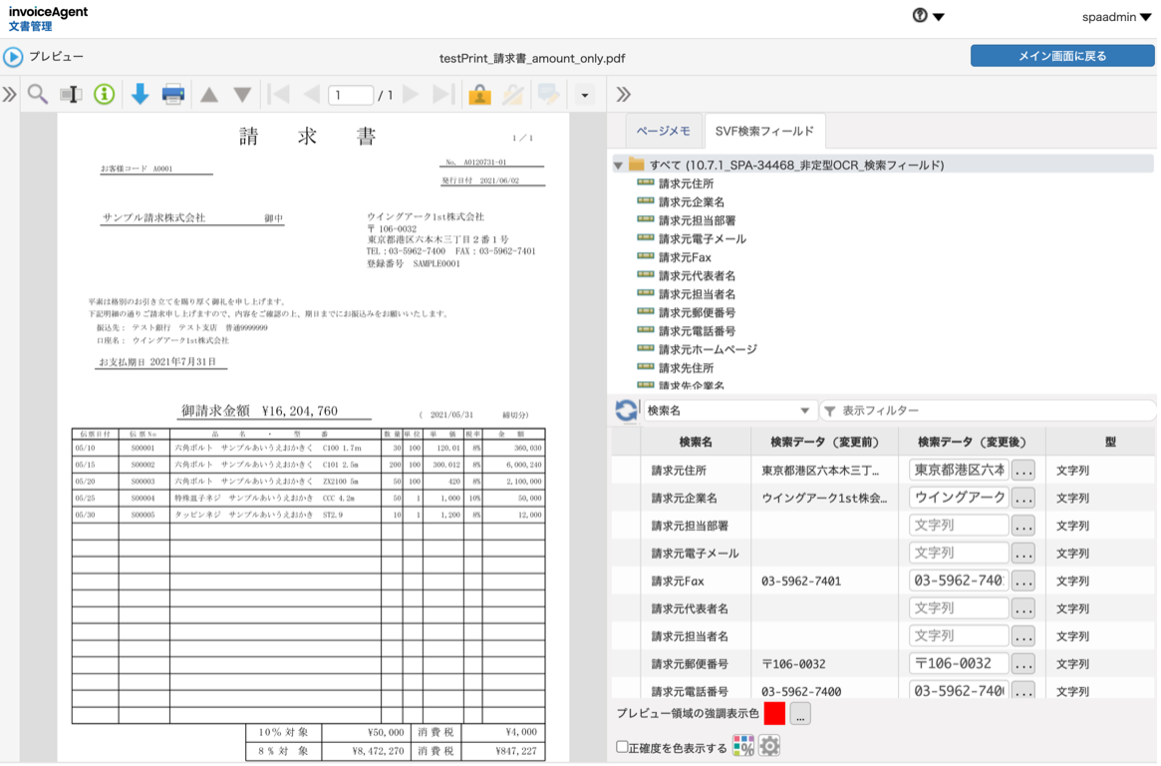This screenshot has height=766, width=1161.
Task: Click the invoiceAgent 文書管理 logo
Action: point(48,19)
